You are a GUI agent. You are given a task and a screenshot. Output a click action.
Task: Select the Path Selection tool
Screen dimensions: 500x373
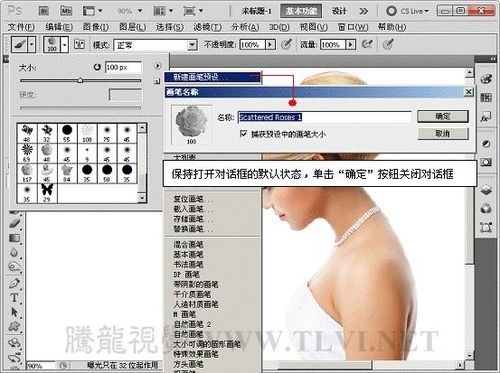[14, 312]
